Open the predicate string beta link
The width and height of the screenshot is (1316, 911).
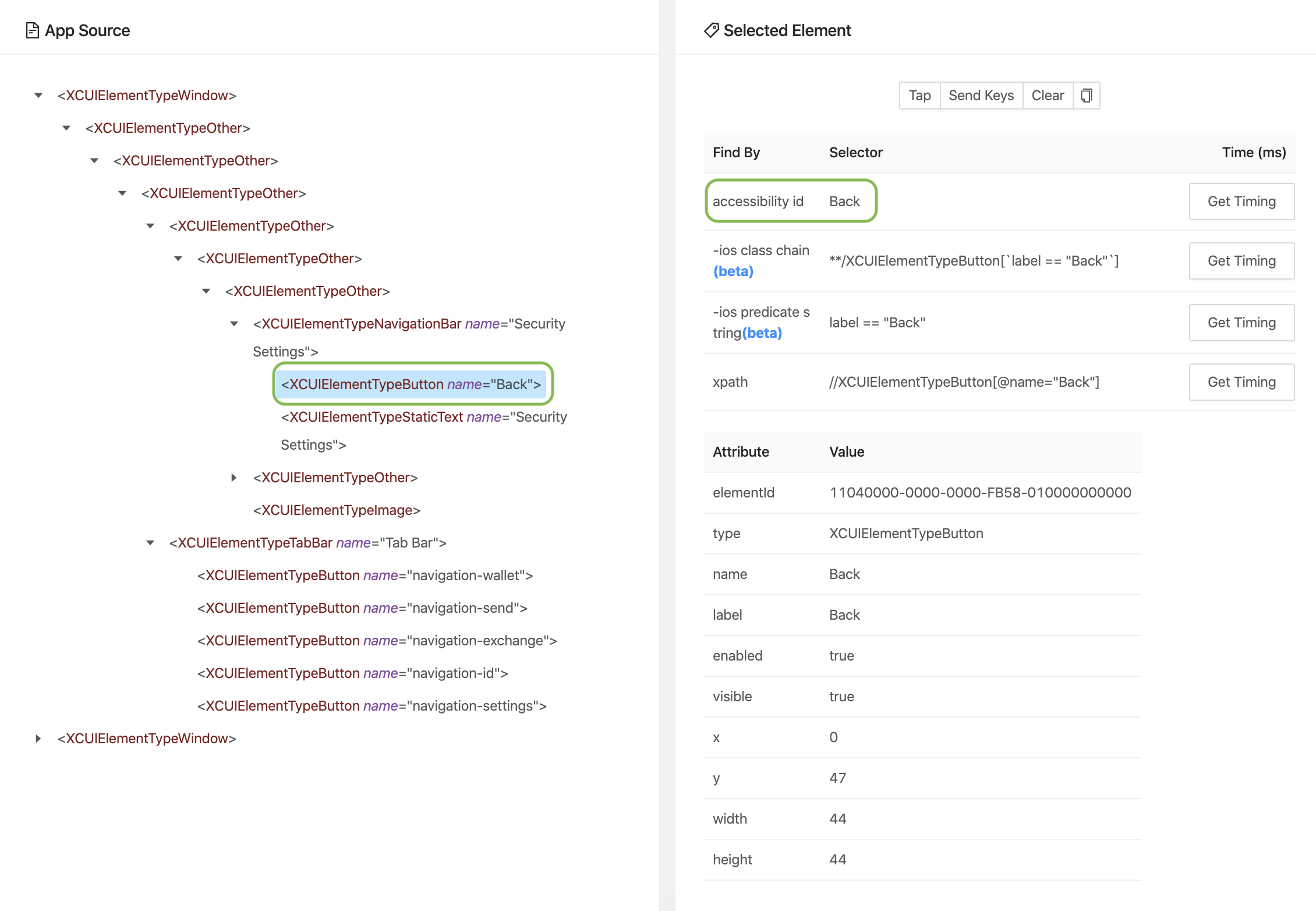pyautogui.click(x=762, y=333)
